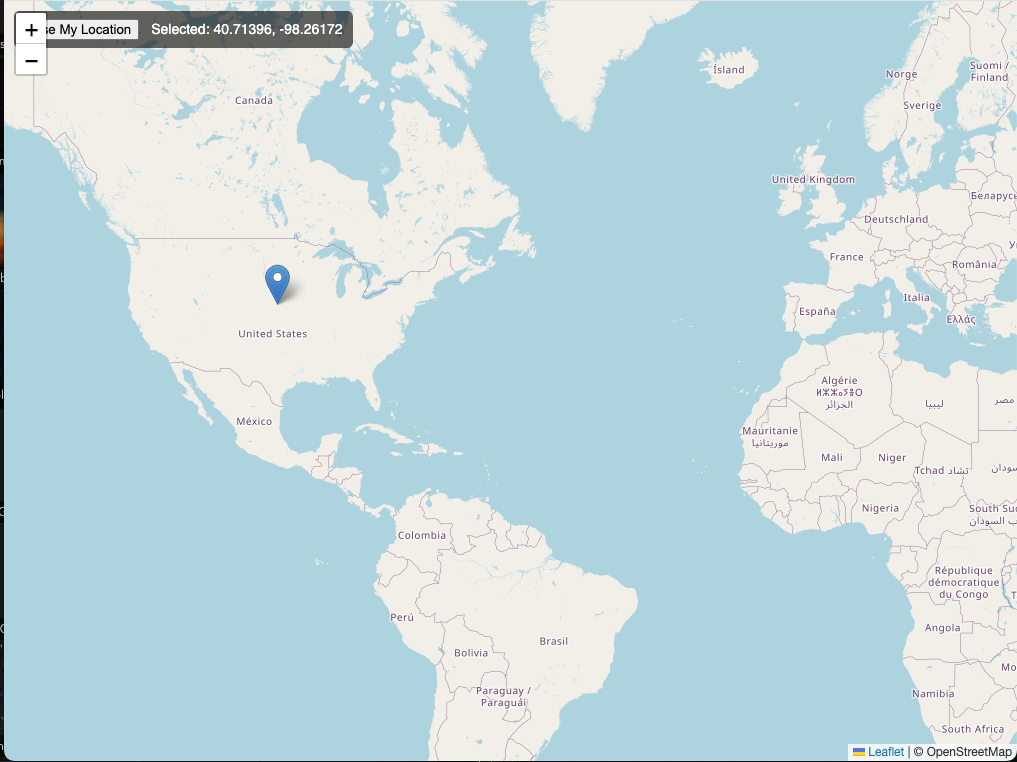Click the Brasil label on the map
Viewport: 1017px width, 762px height.
tap(554, 641)
